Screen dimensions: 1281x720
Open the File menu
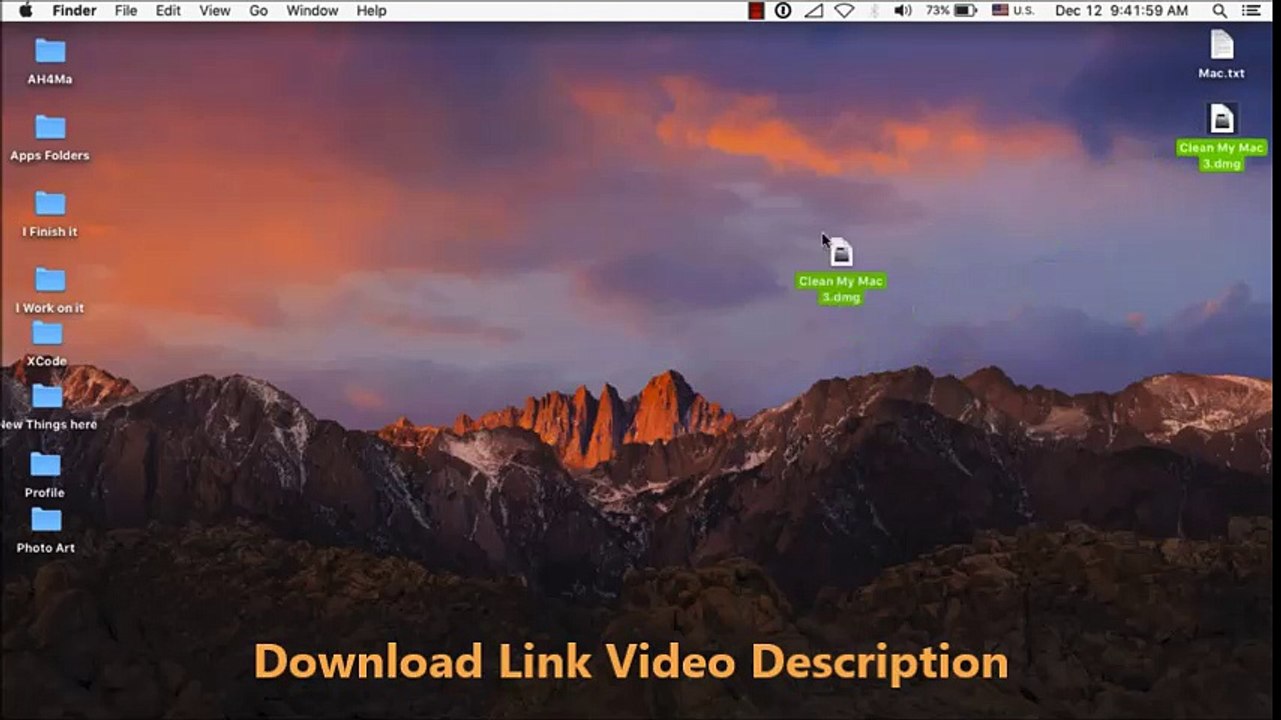[x=126, y=10]
